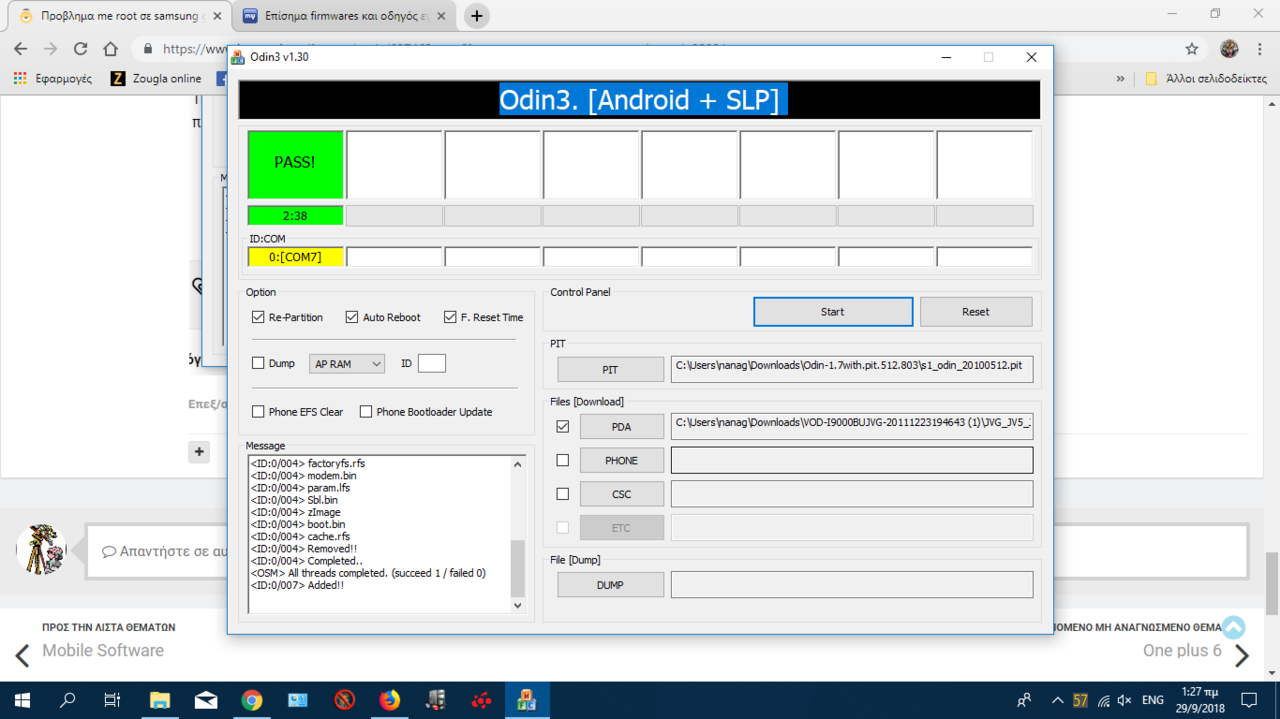Click the green PASS! status box
1280x719 pixels.
[x=295, y=164]
